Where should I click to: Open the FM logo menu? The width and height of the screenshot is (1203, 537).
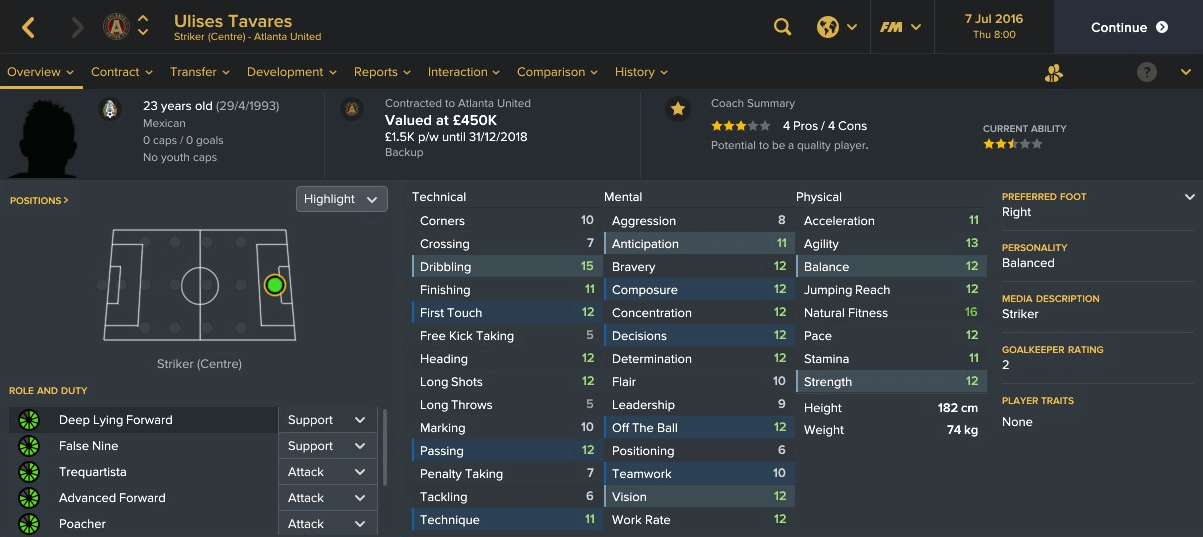click(x=900, y=27)
